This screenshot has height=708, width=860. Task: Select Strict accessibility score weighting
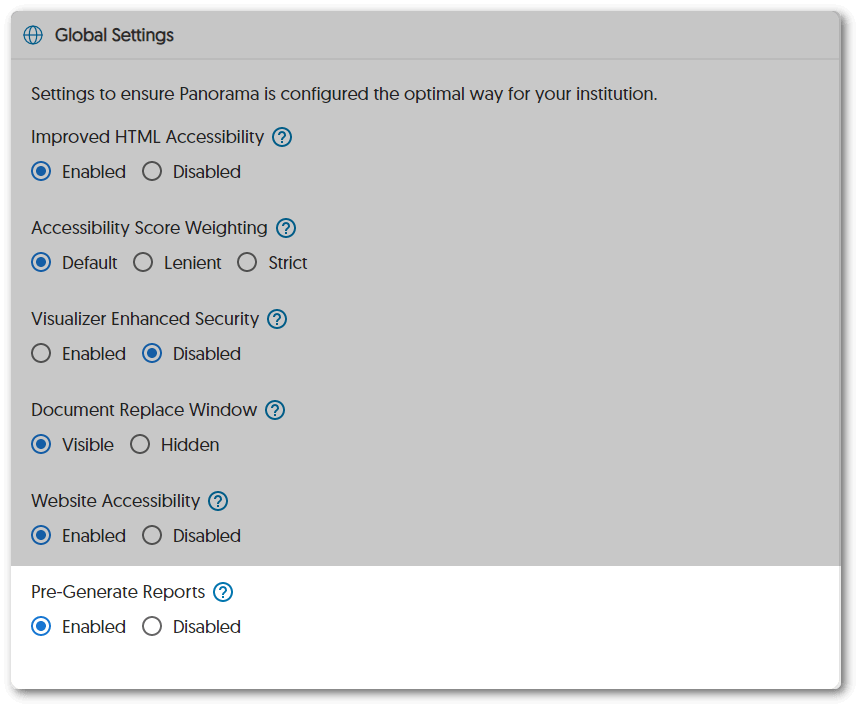[x=247, y=263]
